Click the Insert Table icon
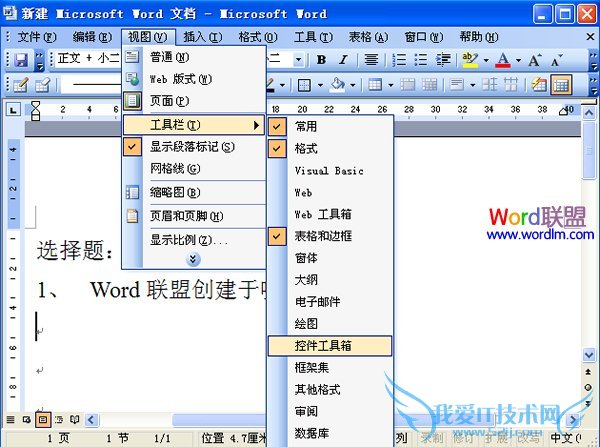 pyautogui.click(x=375, y=85)
